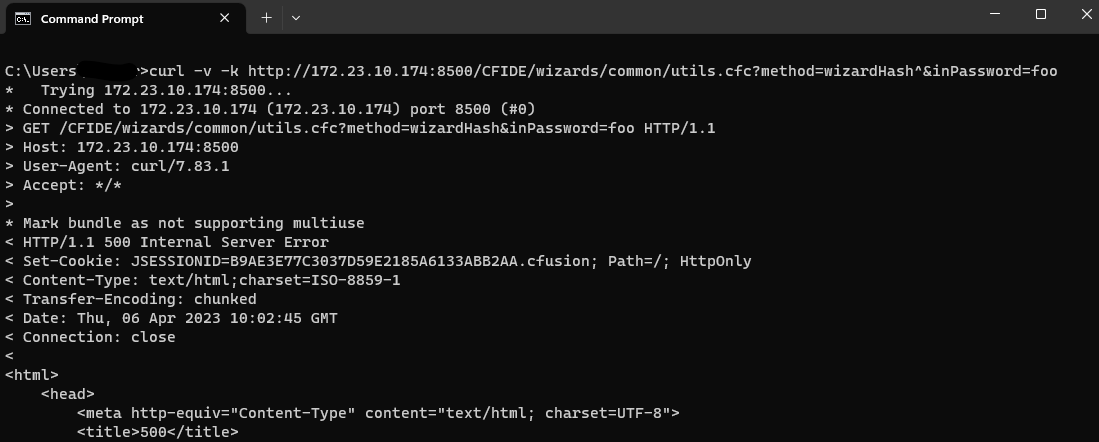Screen dimensions: 1099x442
Task: Click the meta http-equiv tag line
Action: (x=378, y=413)
